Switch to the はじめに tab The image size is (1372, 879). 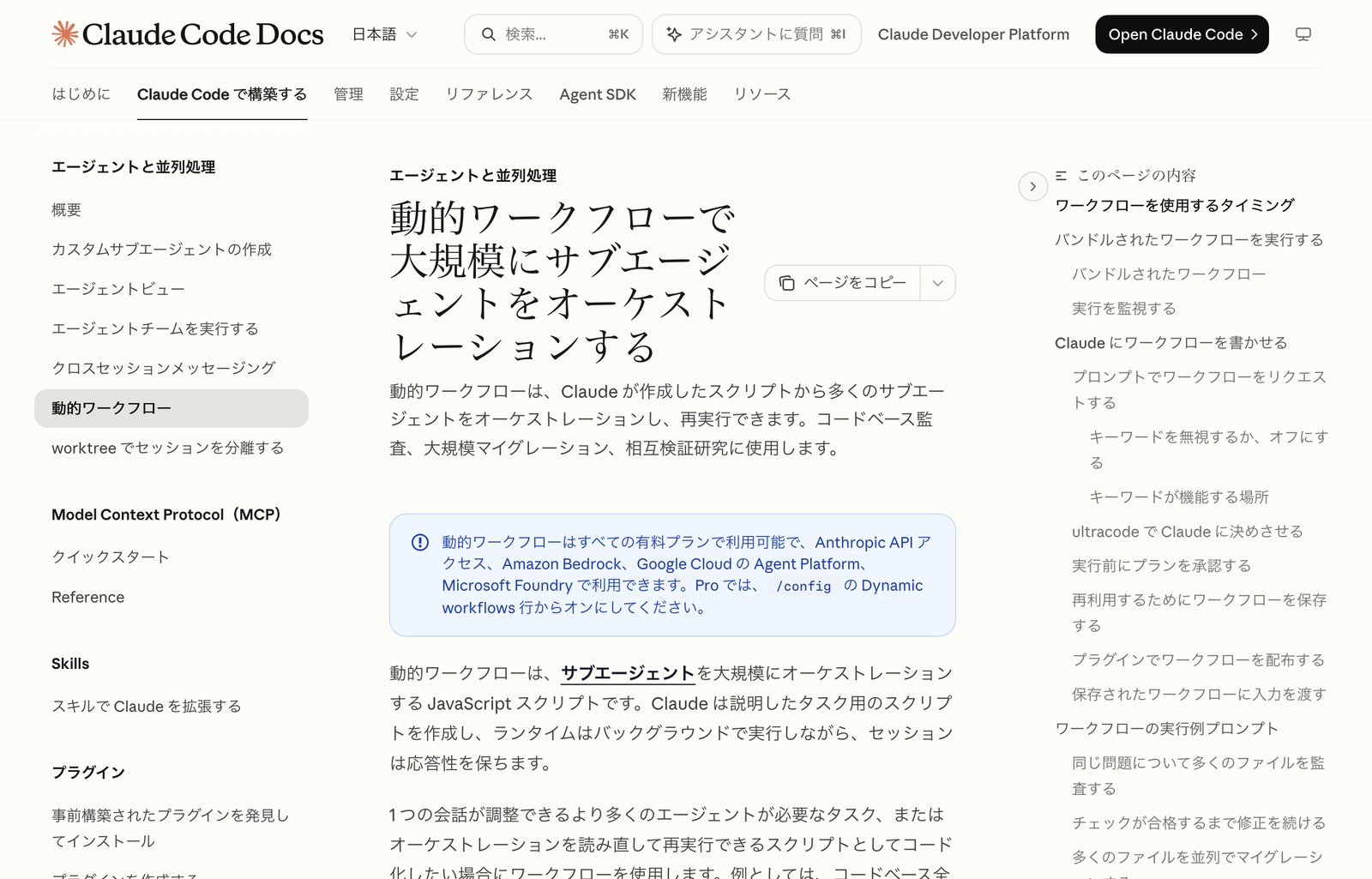pos(81,94)
